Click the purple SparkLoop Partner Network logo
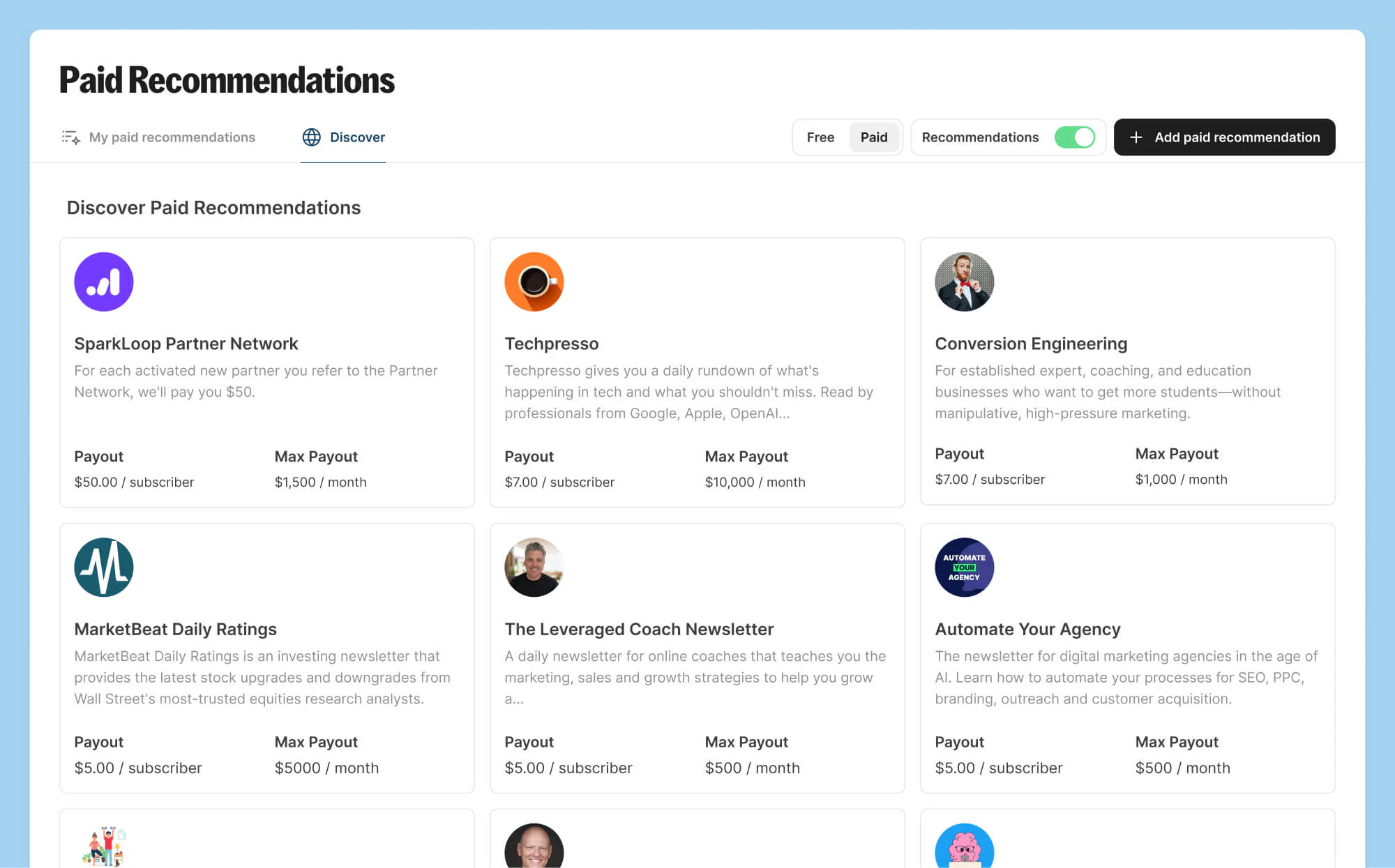 point(103,282)
